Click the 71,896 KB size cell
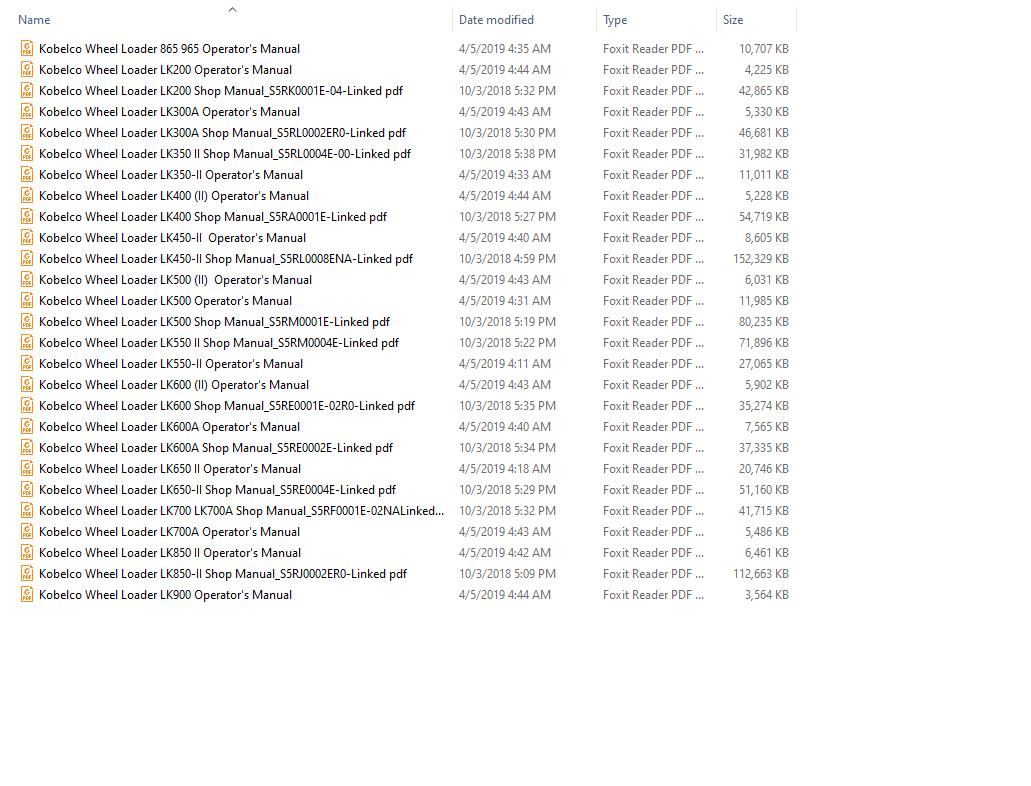1031x786 pixels. click(x=763, y=343)
